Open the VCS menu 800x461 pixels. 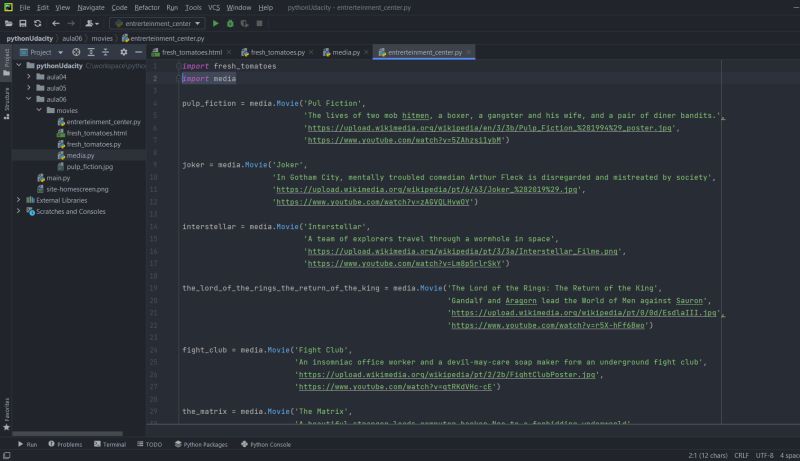coord(214,8)
